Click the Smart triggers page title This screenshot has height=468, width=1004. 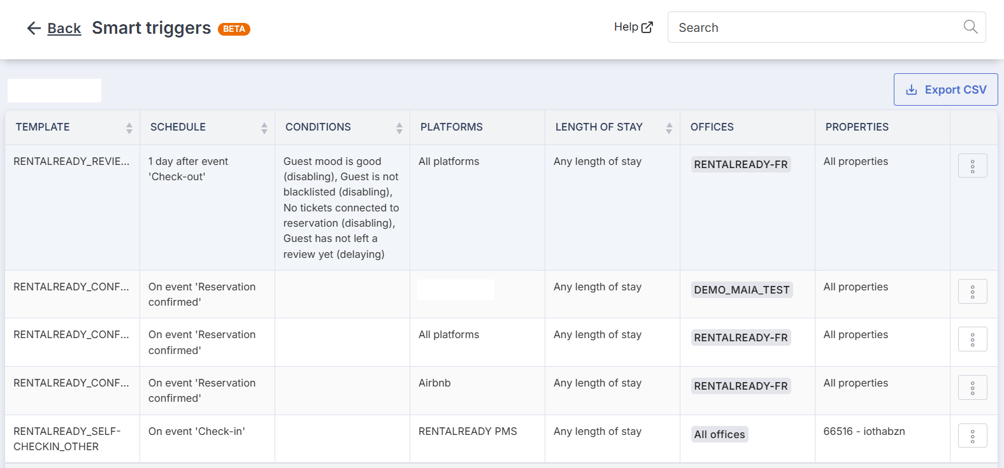151,28
